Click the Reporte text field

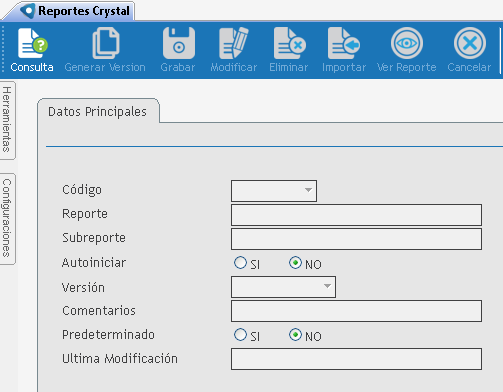[x=356, y=215]
